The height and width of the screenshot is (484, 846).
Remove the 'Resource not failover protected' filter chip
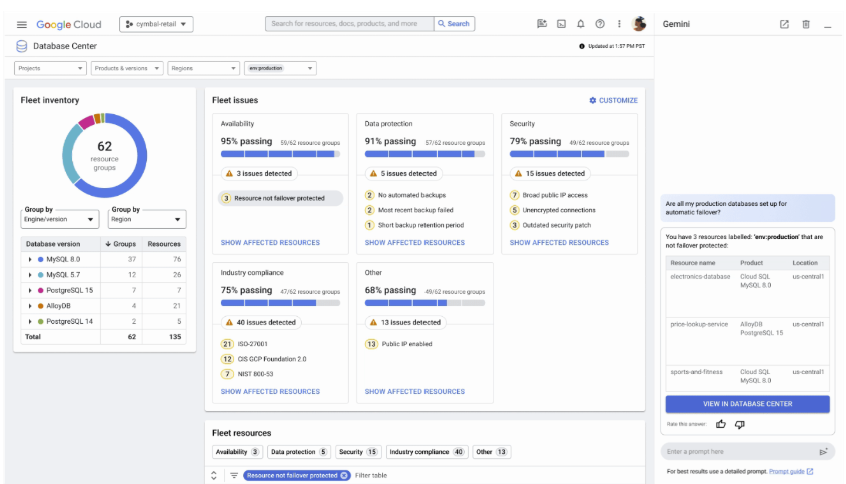click(x=344, y=475)
